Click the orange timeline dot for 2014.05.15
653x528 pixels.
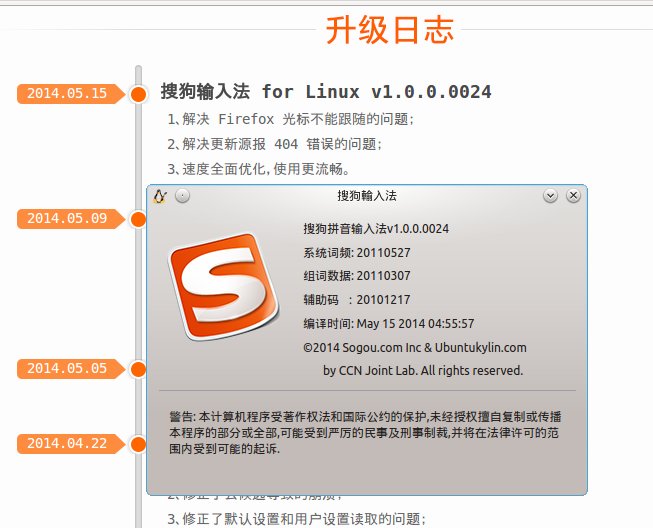[x=138, y=94]
